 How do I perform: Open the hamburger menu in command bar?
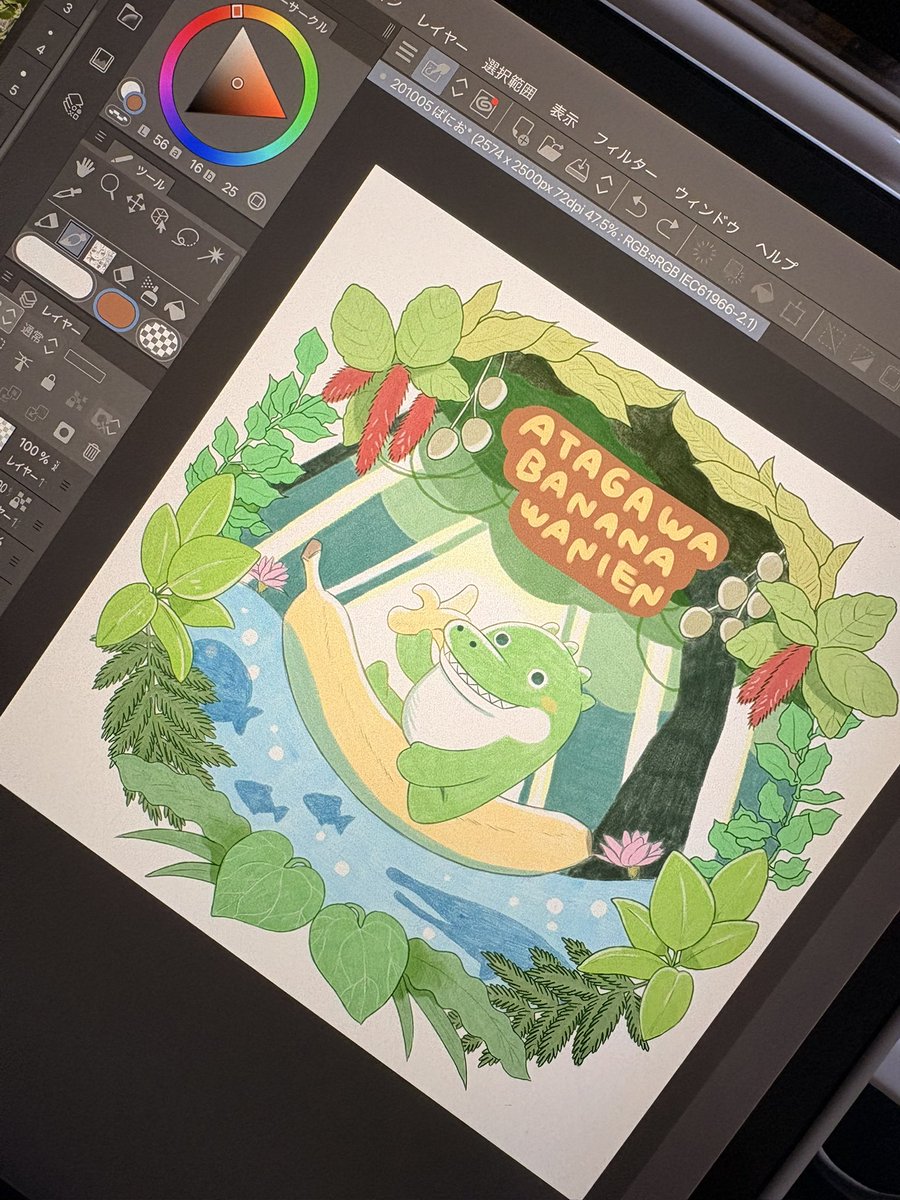[x=406, y=51]
